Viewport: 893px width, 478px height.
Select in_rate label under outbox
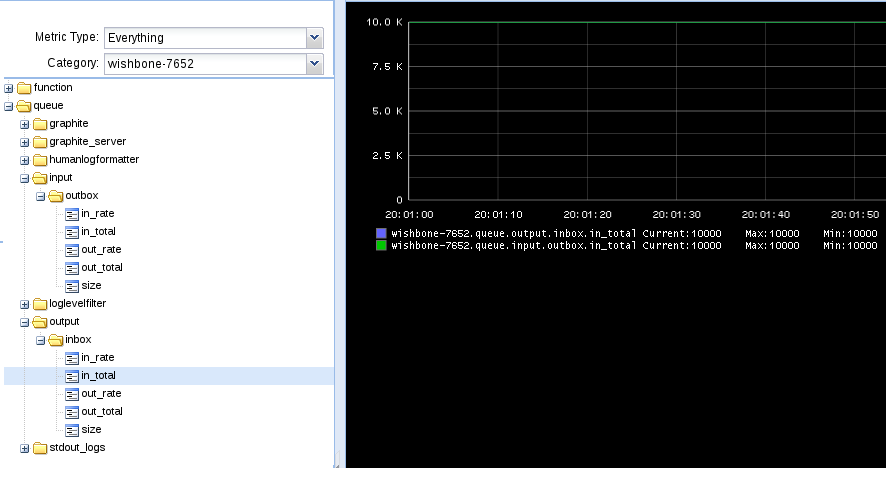coord(98,214)
